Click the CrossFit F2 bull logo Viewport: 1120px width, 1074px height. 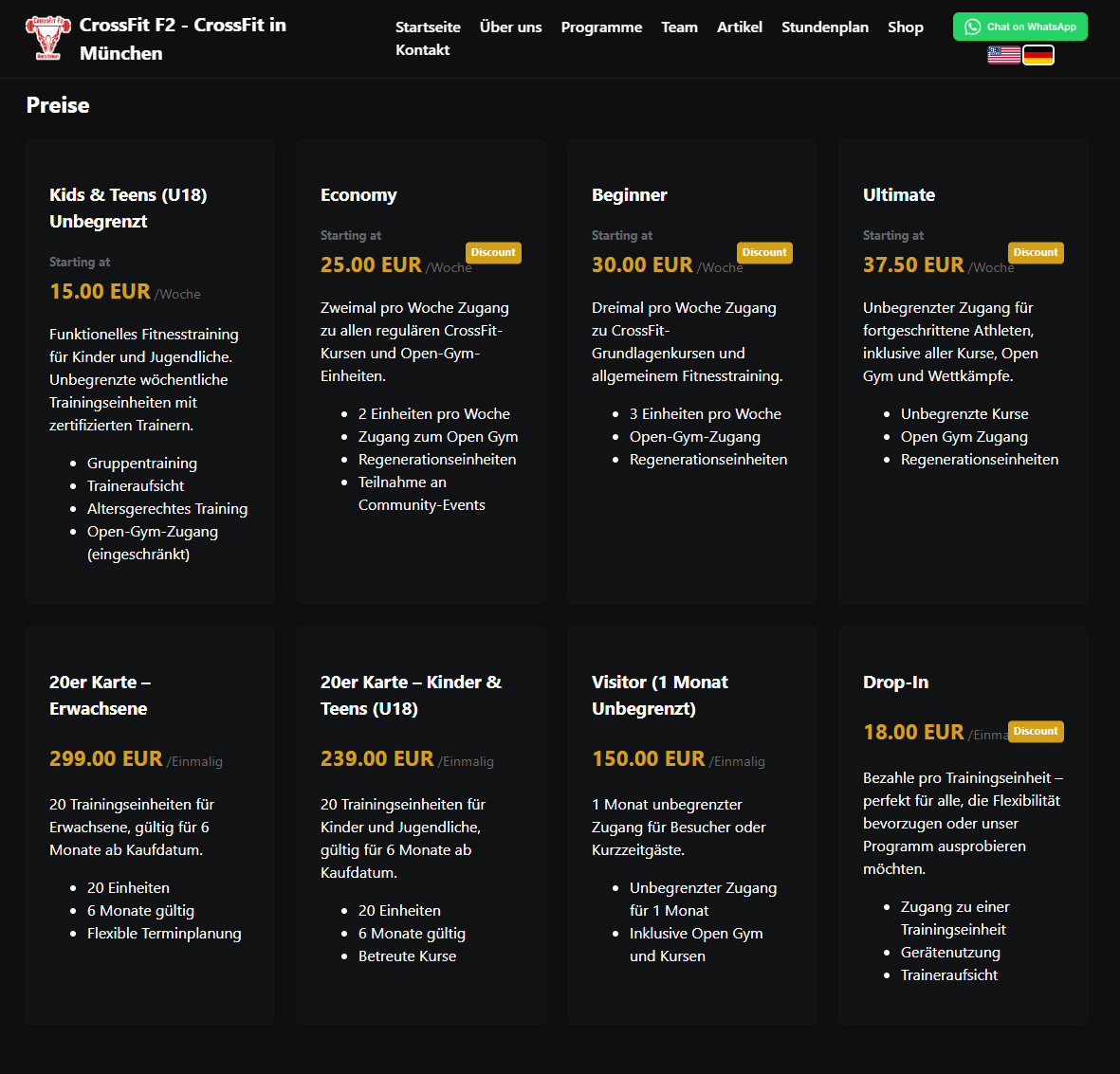[x=46, y=38]
